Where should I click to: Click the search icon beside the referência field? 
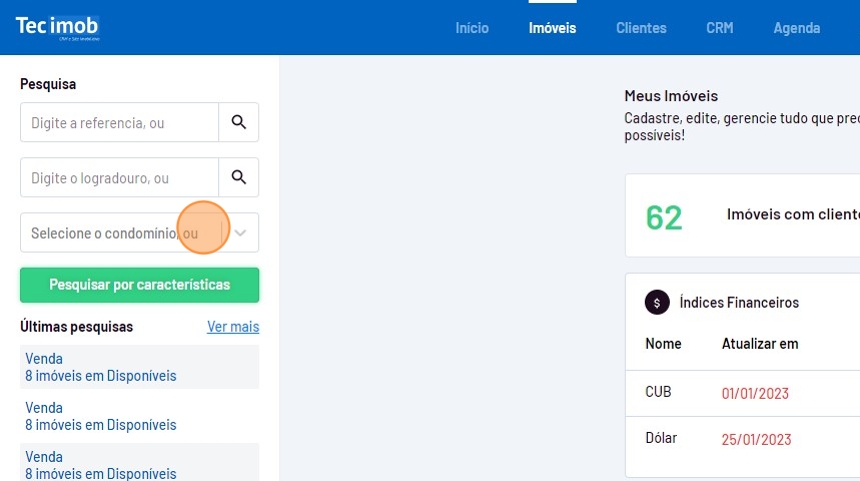coord(238,122)
